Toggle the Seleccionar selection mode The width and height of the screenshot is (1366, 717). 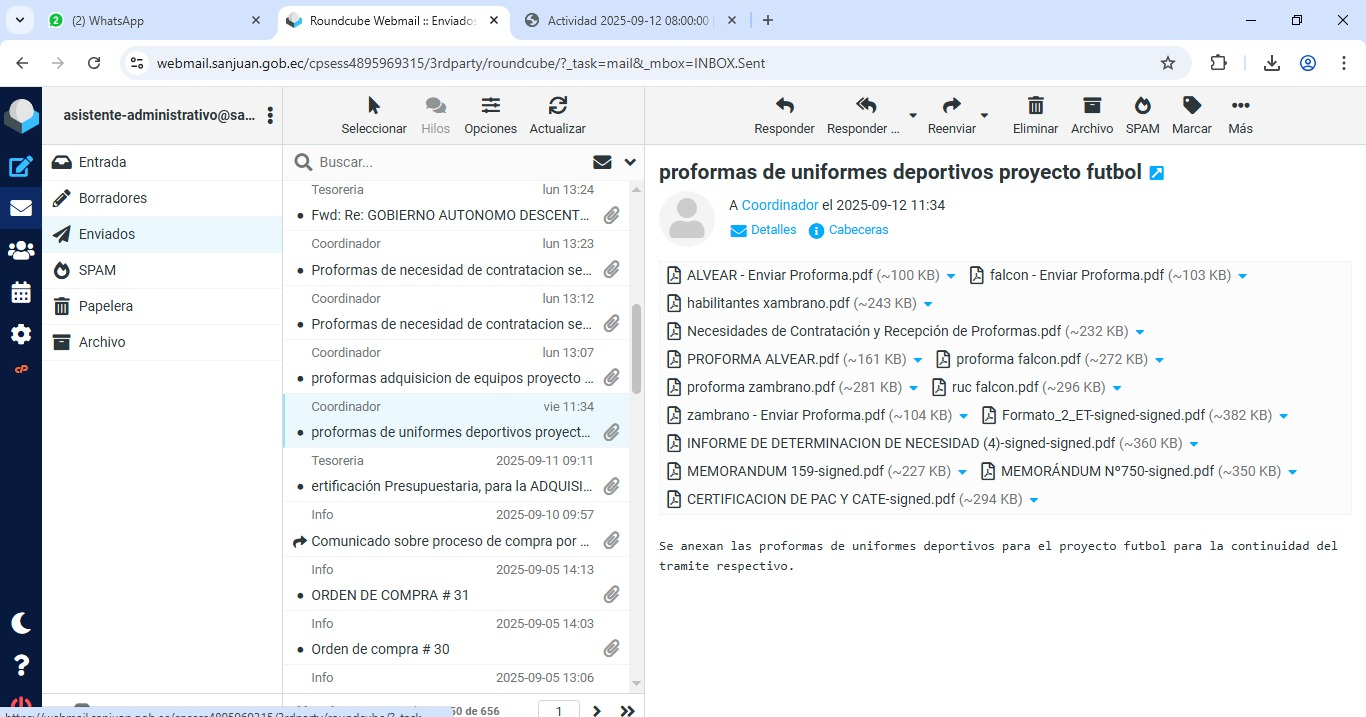coord(374,106)
